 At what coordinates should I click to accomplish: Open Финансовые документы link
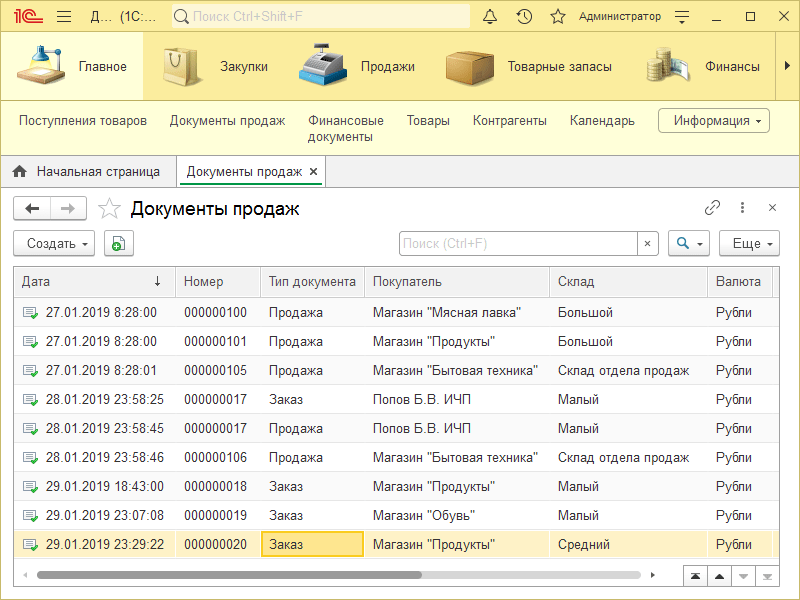[x=345, y=129]
